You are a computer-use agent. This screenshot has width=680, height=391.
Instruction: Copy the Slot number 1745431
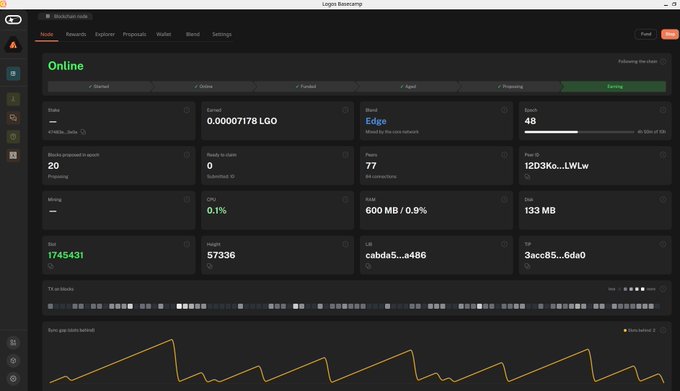click(x=51, y=266)
